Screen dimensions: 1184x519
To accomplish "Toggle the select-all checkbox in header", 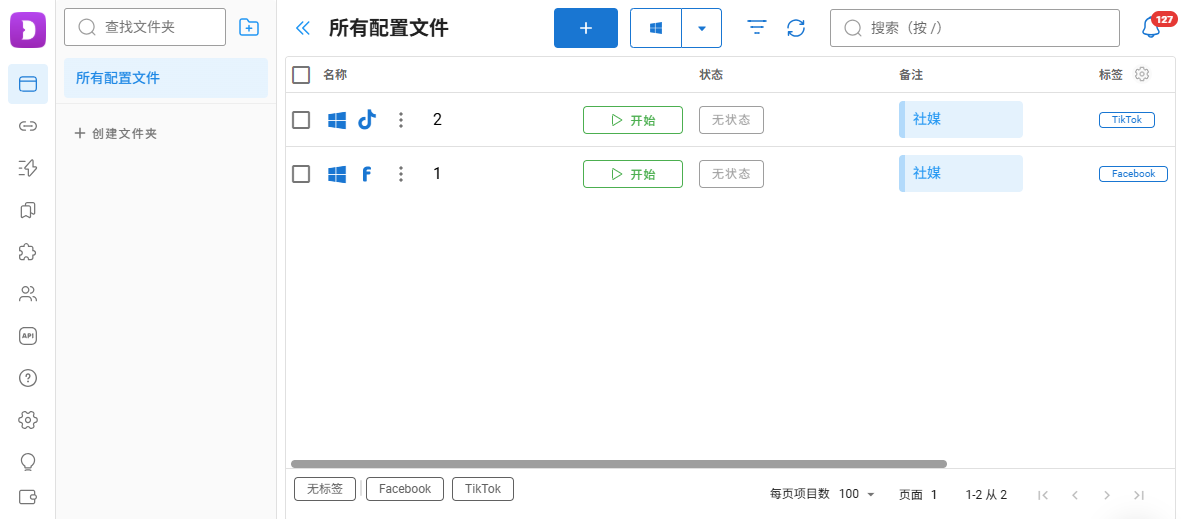I will 301,75.
